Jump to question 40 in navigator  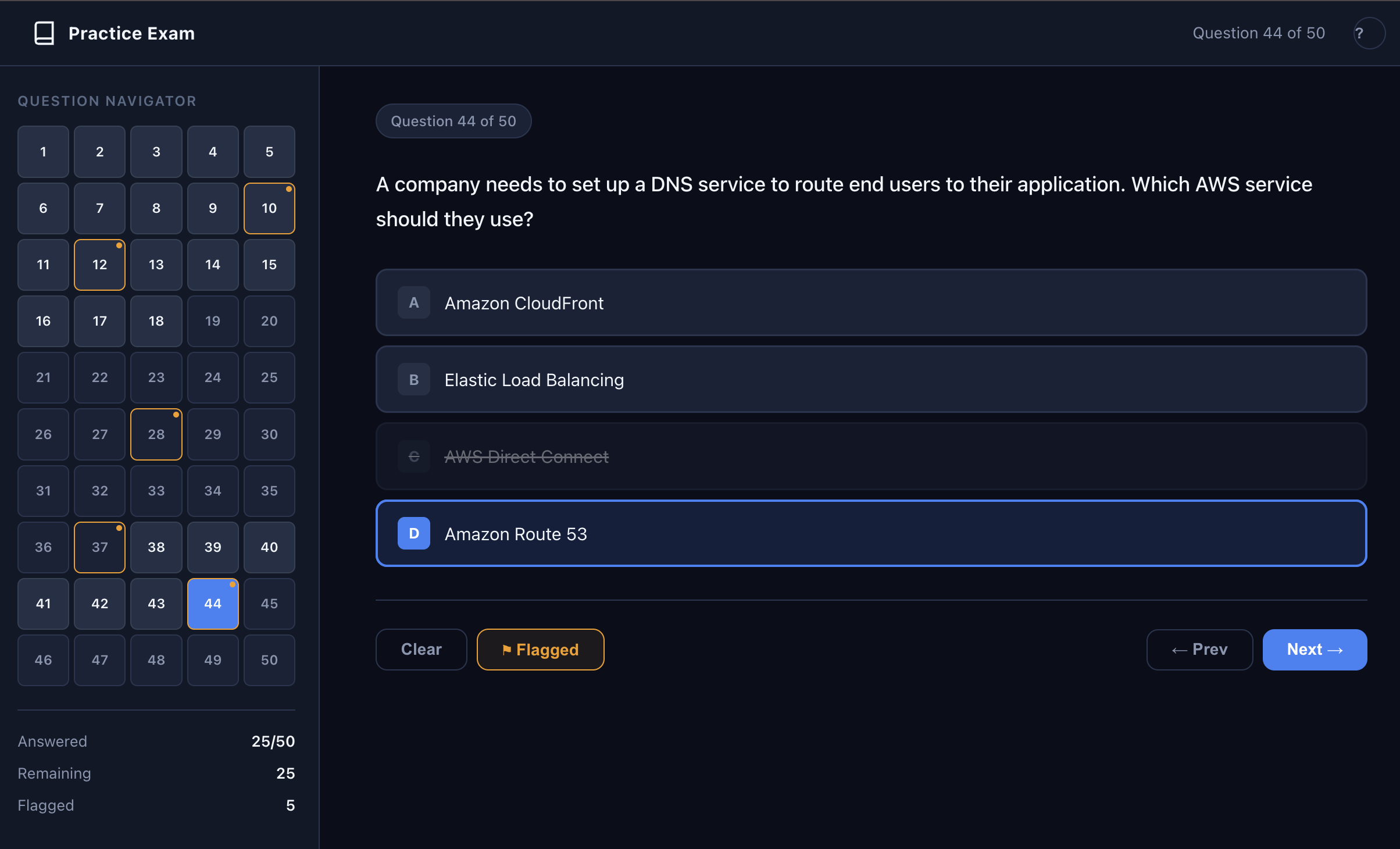(269, 547)
